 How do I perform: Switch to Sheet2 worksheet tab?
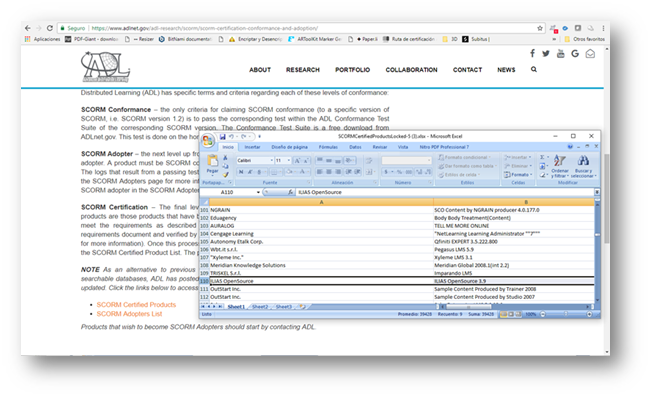pyautogui.click(x=260, y=307)
